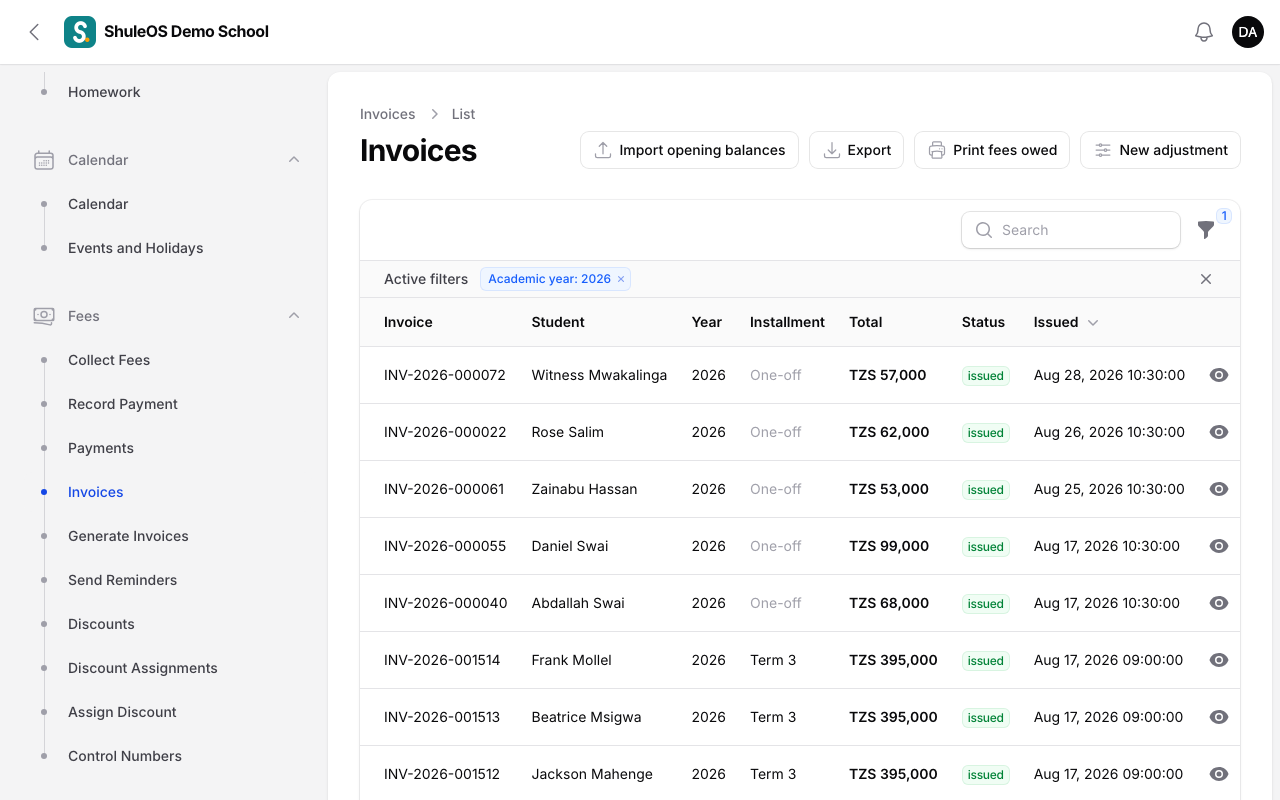Click Calendar sub-item under Calendar group
The image size is (1280, 800).
[98, 204]
